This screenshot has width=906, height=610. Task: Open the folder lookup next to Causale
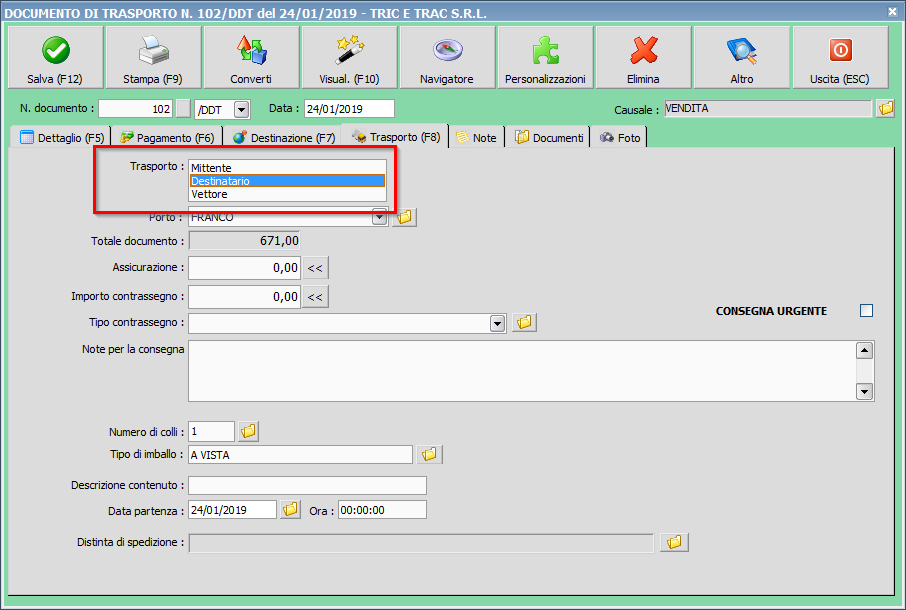coord(885,108)
